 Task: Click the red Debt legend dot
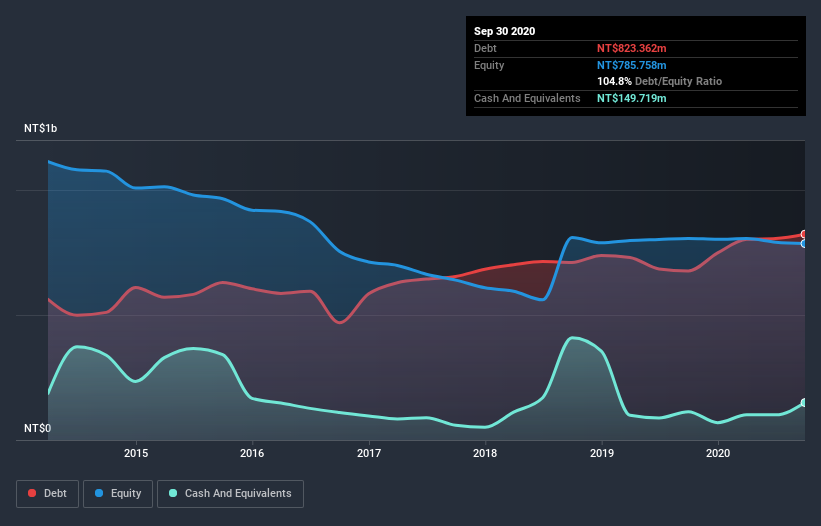pyautogui.click(x=32, y=493)
